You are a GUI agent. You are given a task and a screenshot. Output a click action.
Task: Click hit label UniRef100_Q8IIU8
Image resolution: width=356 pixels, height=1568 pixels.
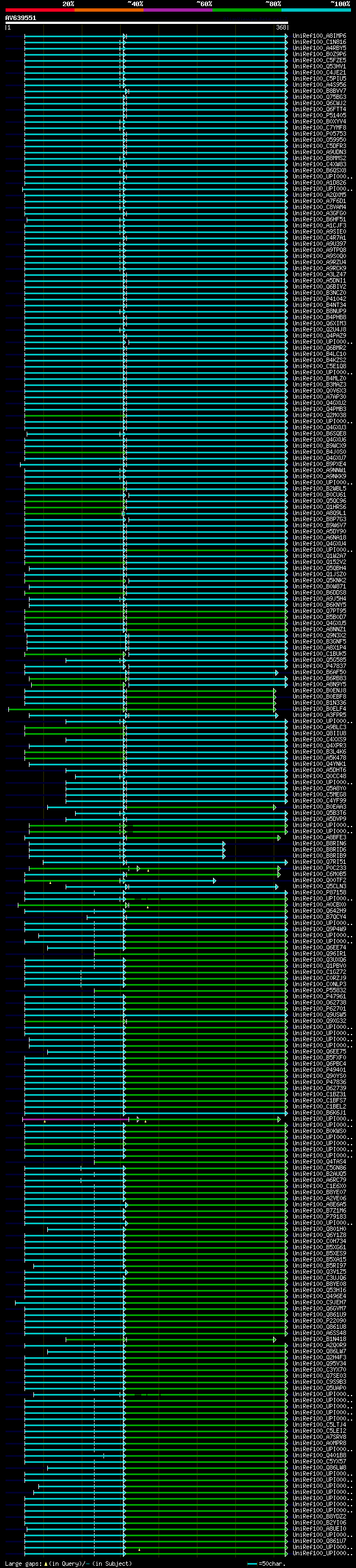tap(319, 733)
